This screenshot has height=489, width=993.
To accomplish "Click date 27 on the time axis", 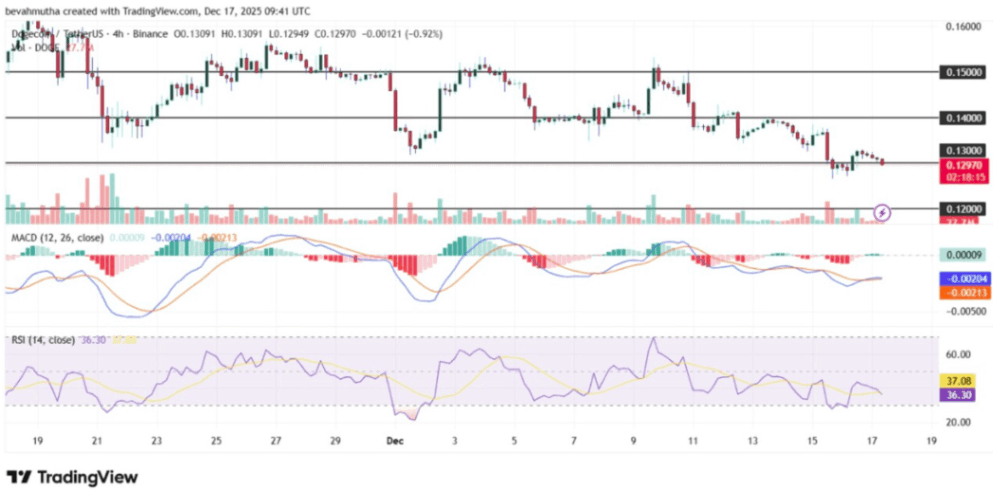I will click(x=275, y=441).
